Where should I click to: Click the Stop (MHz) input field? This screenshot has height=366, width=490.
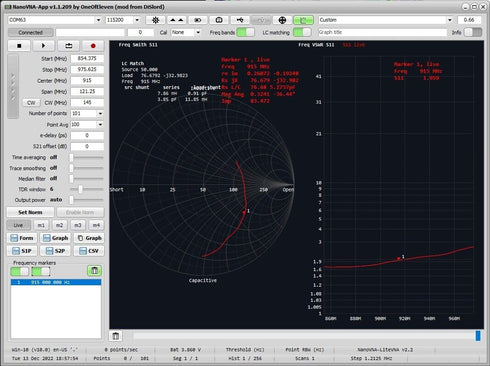coord(87,69)
